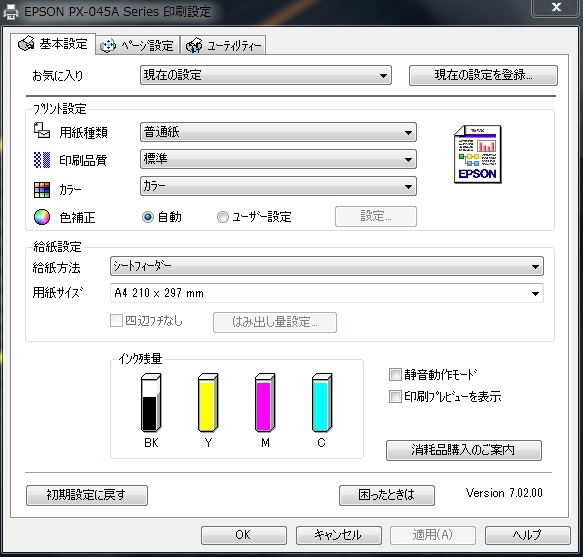The image size is (583, 557).
Task: Click the プリント設定 group label
Action: (59, 109)
